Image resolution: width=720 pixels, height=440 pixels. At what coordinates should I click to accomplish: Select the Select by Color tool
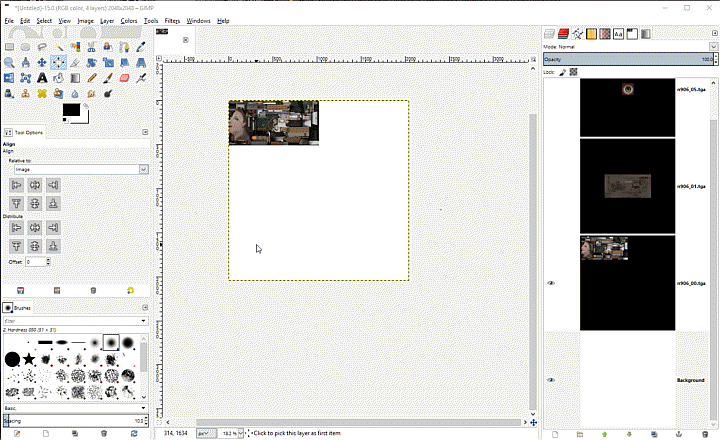75,47
